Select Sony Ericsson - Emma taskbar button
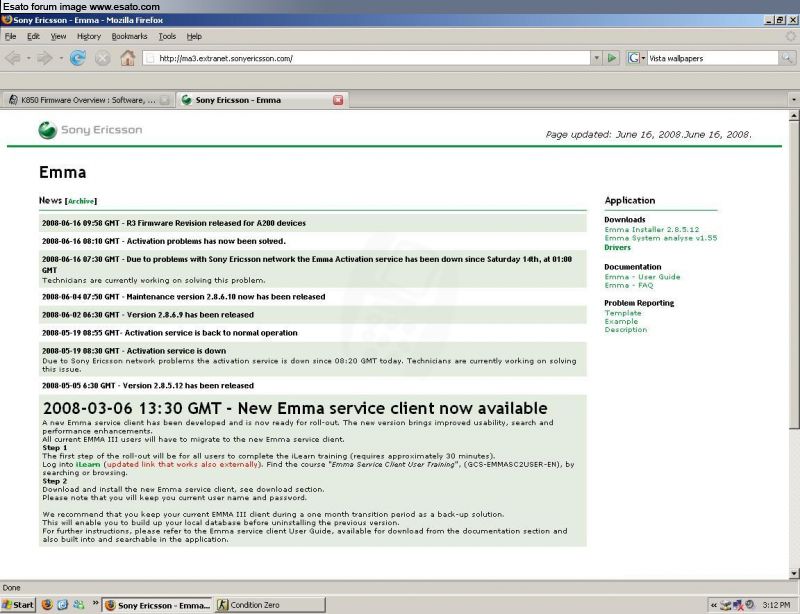 tap(157, 605)
